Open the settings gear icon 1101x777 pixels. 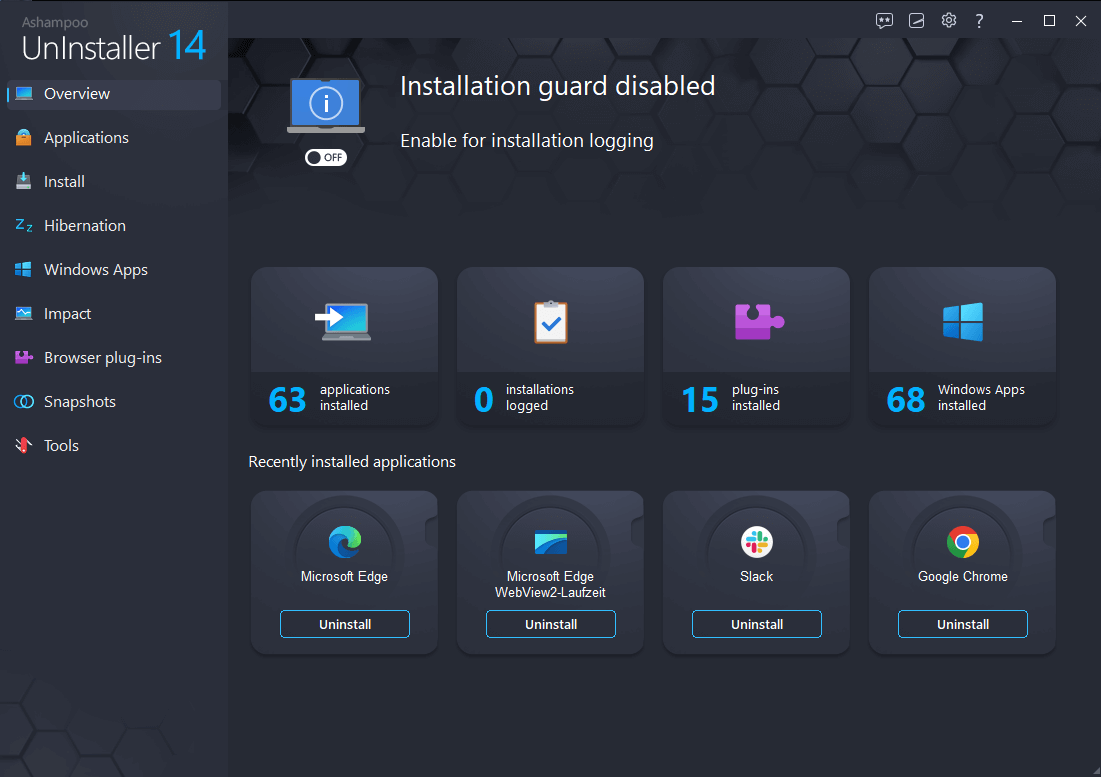(x=948, y=20)
